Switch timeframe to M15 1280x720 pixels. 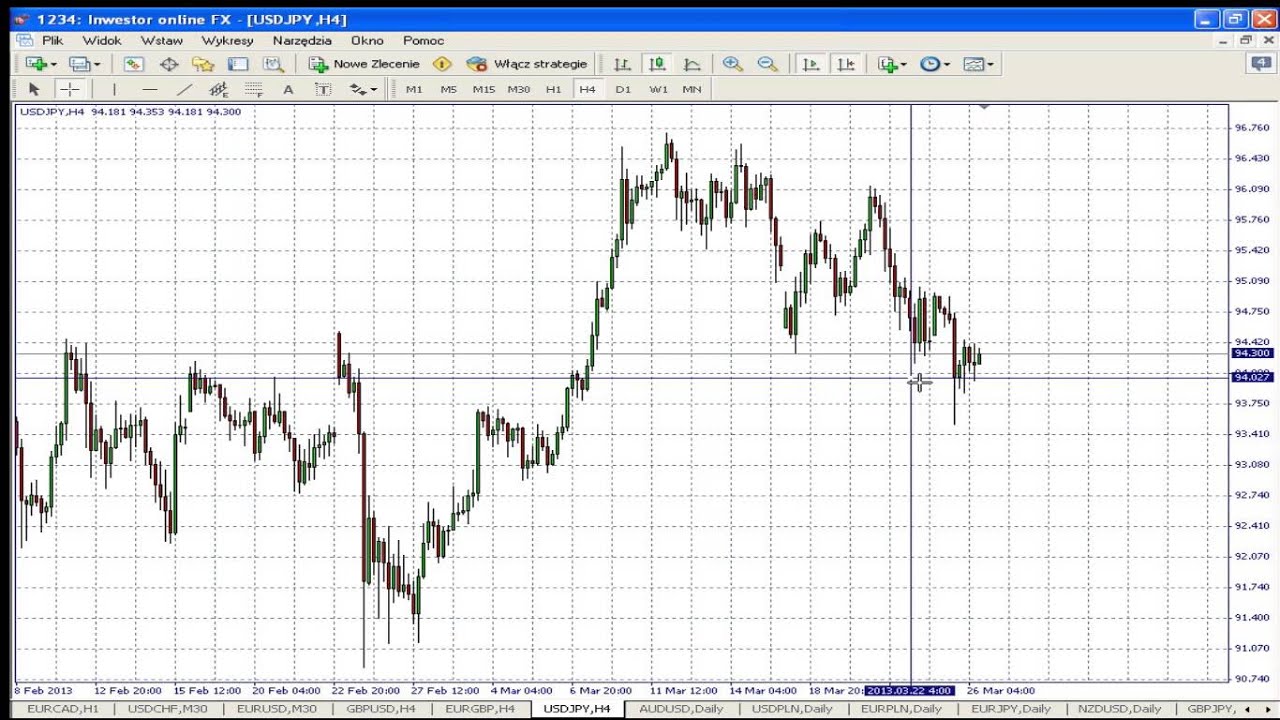484,89
